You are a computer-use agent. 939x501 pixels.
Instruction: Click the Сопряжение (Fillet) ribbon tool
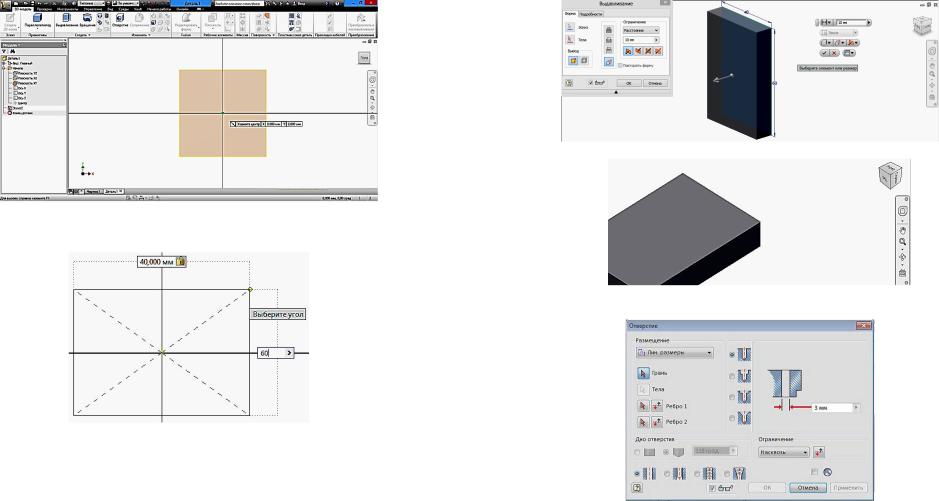click(x=140, y=20)
